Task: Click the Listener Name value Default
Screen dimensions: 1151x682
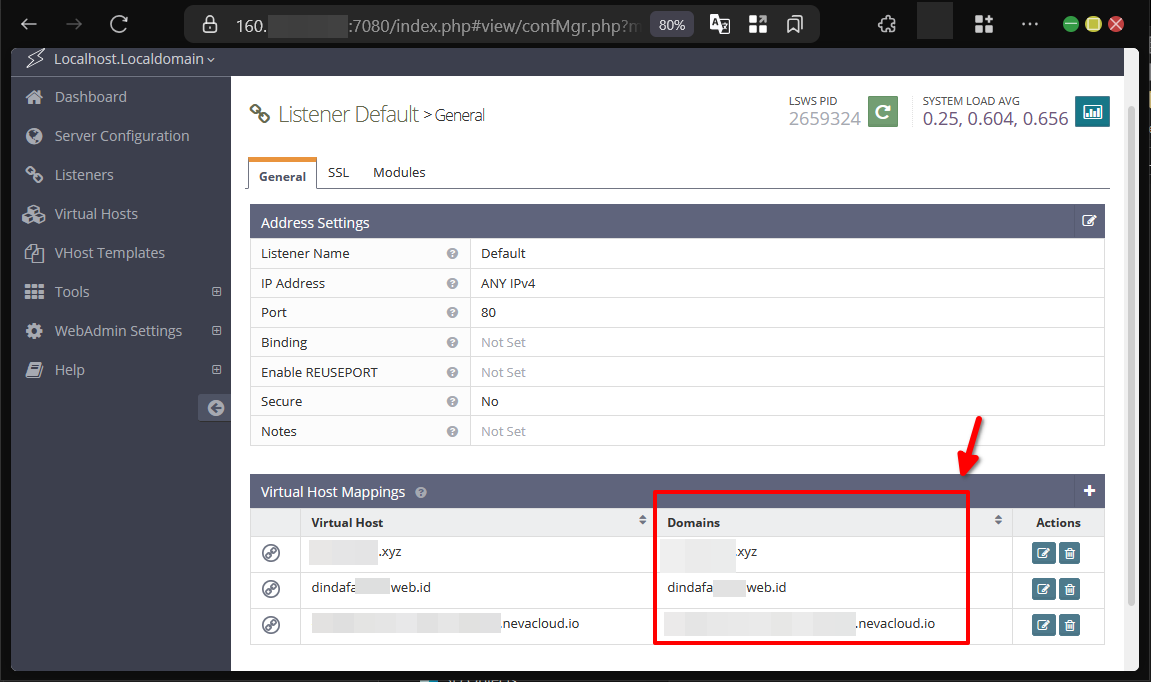Action: 503,253
